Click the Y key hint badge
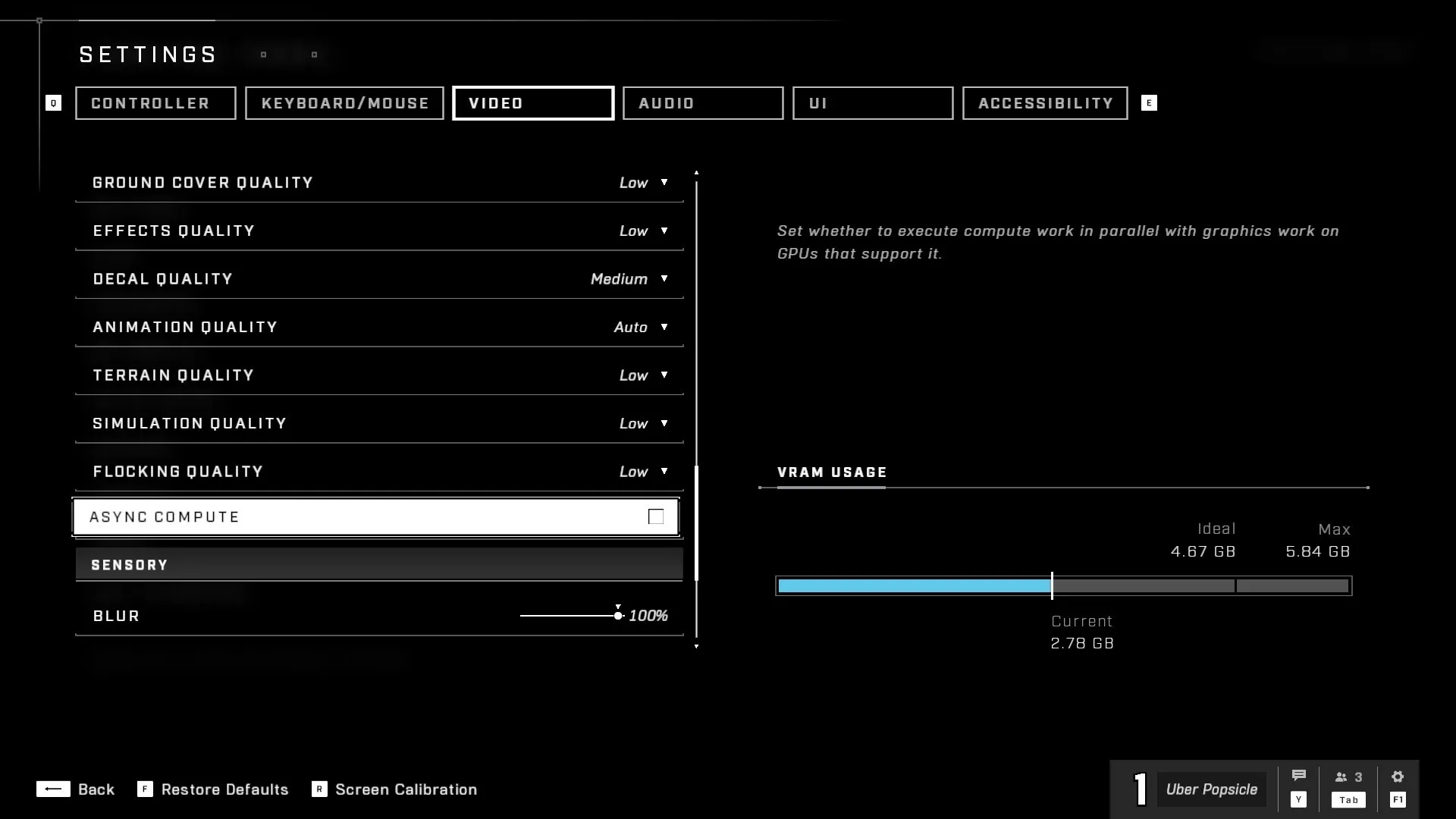 (1298, 800)
